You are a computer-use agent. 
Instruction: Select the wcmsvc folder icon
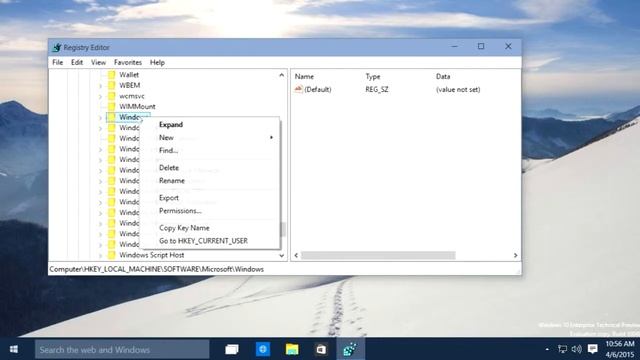111,96
